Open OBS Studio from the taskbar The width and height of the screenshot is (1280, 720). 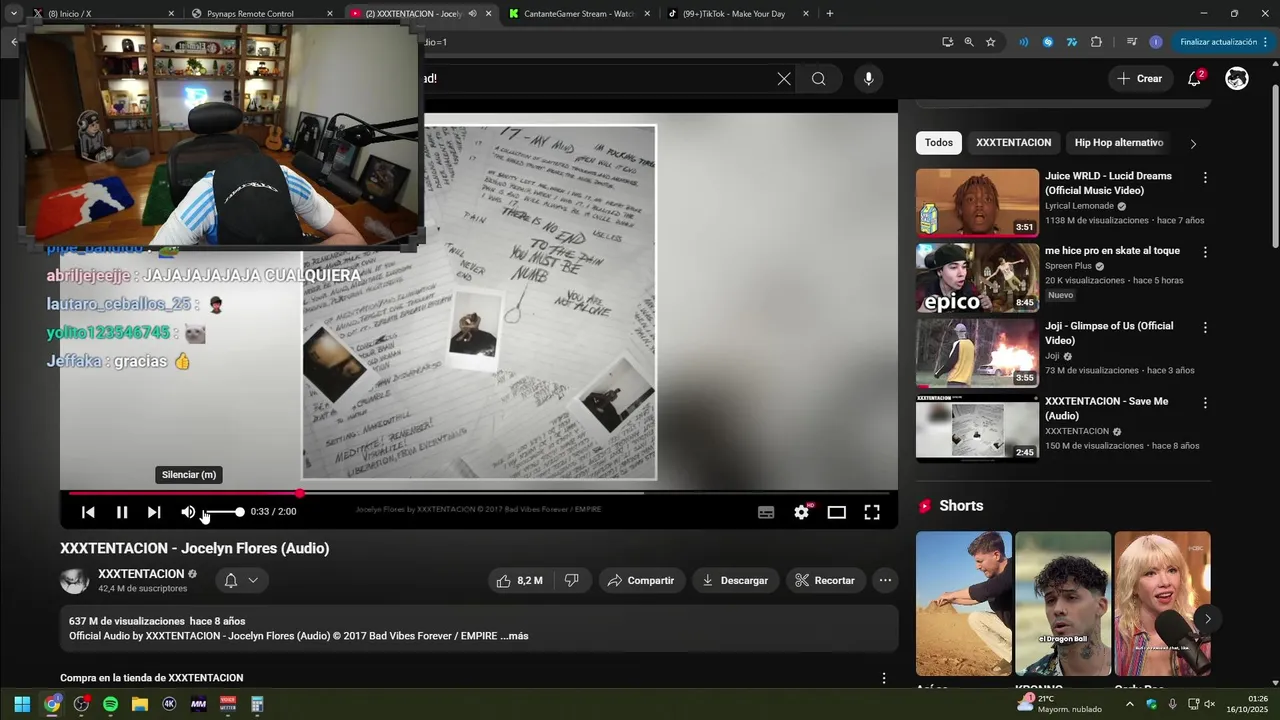[81, 704]
